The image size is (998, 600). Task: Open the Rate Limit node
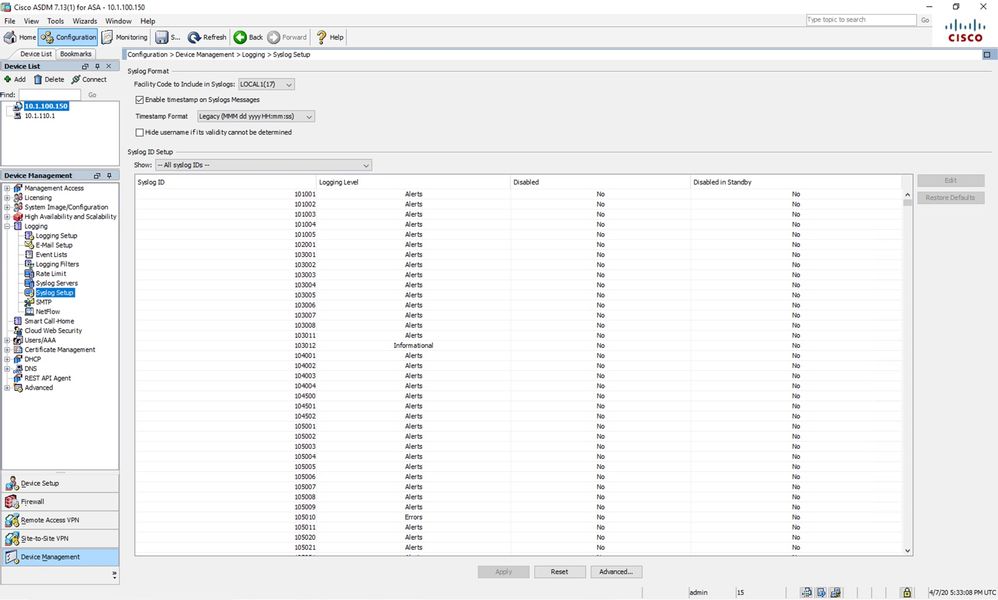51,274
